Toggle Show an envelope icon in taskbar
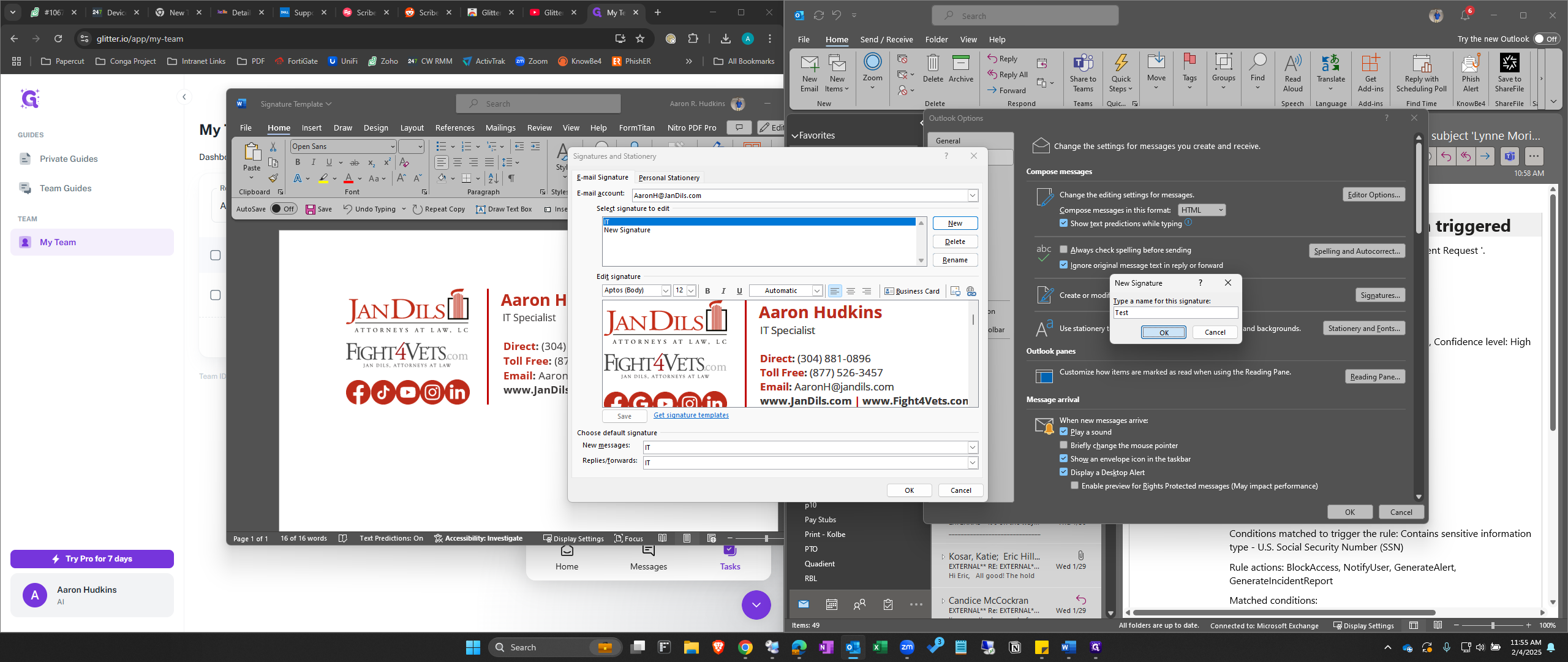This screenshot has height=662, width=1568. pyautogui.click(x=1063, y=458)
